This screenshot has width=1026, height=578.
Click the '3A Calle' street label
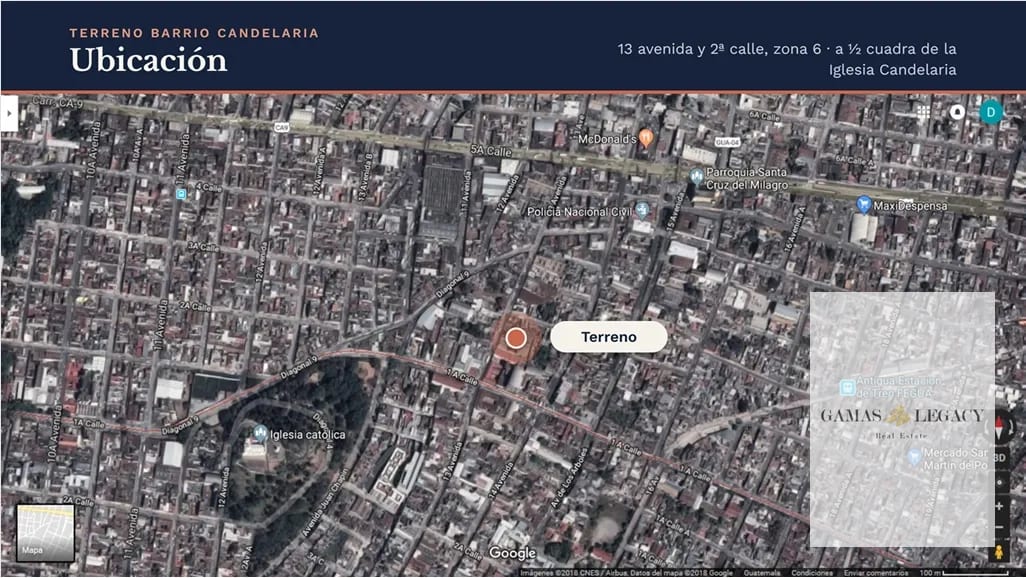[x=203, y=247]
